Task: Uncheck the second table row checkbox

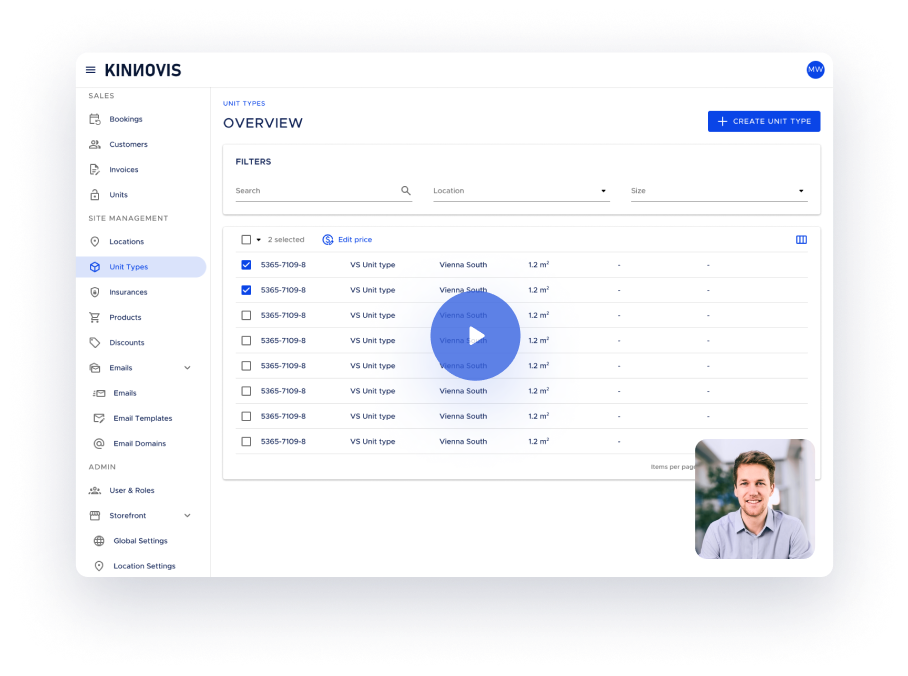Action: click(246, 290)
